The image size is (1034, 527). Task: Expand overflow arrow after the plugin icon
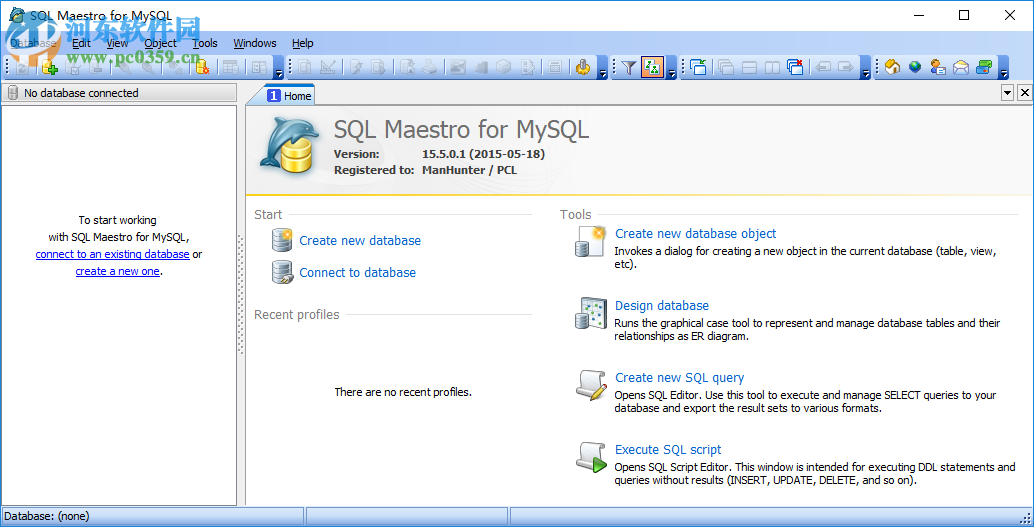(x=603, y=67)
